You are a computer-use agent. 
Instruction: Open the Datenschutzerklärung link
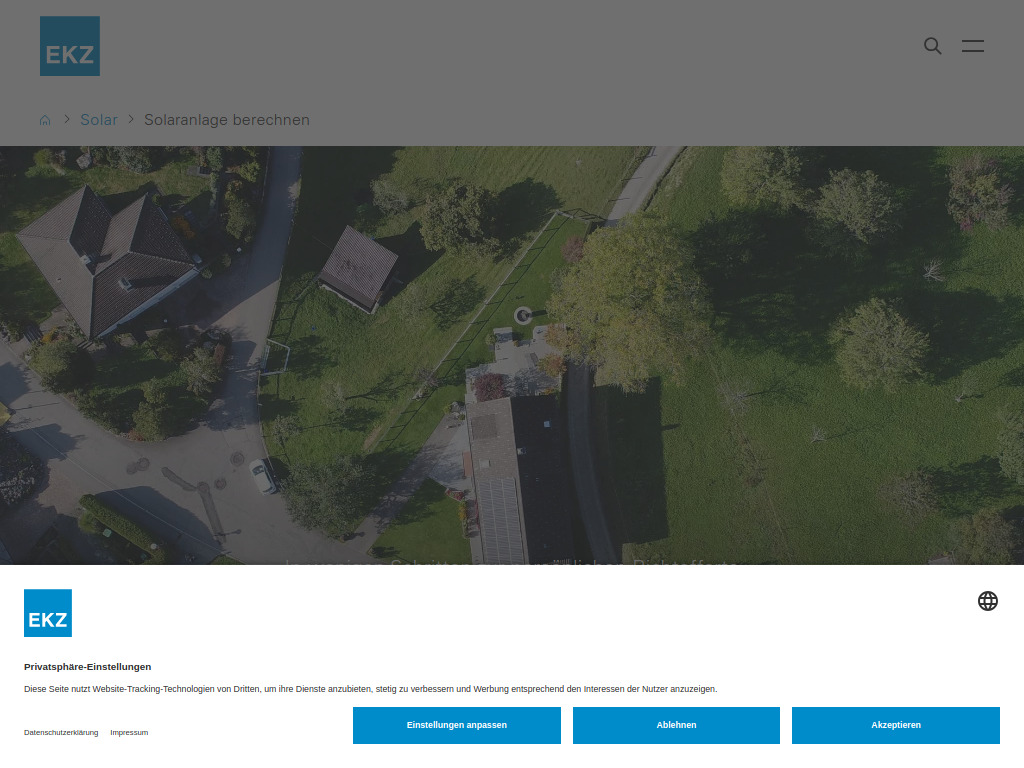coord(60,732)
